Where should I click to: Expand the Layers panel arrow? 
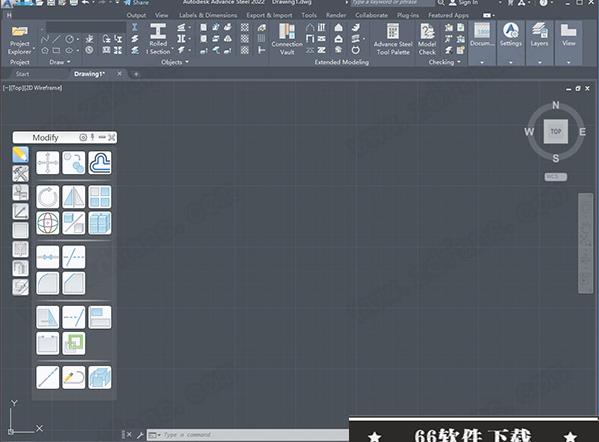[539, 62]
